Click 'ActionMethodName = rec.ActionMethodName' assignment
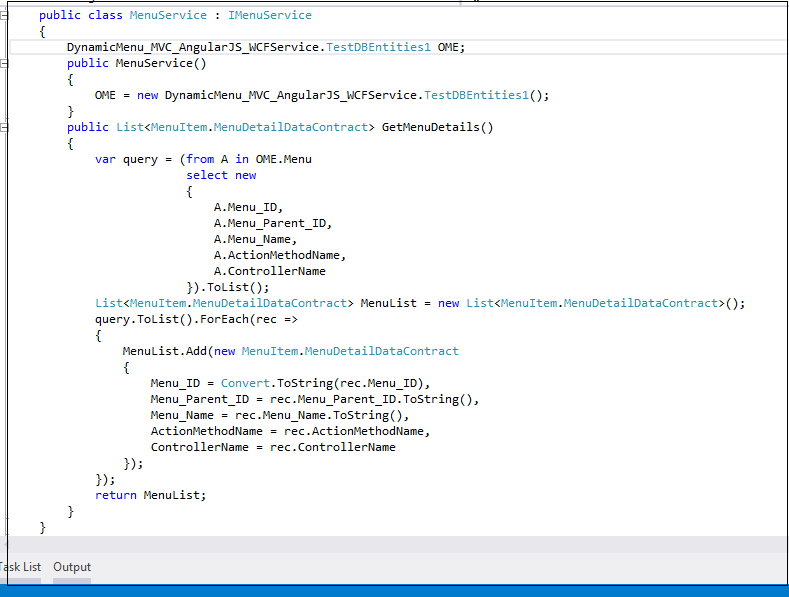Image resolution: width=789 pixels, height=597 pixels. point(287,431)
